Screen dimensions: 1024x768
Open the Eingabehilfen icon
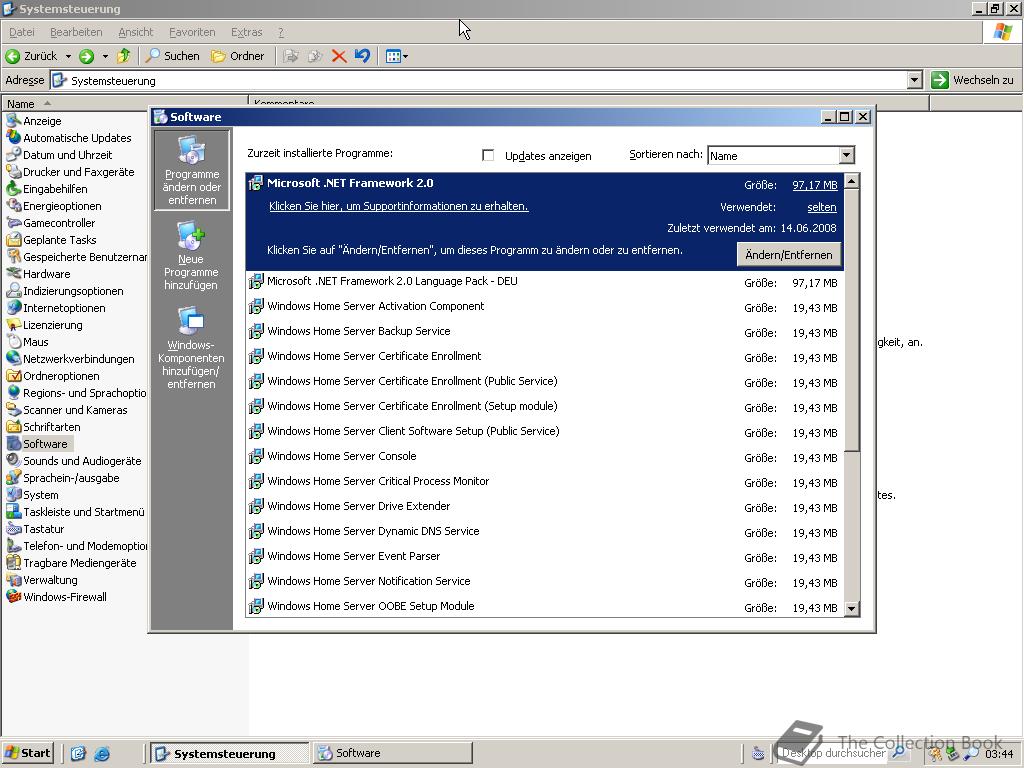[x=14, y=189]
